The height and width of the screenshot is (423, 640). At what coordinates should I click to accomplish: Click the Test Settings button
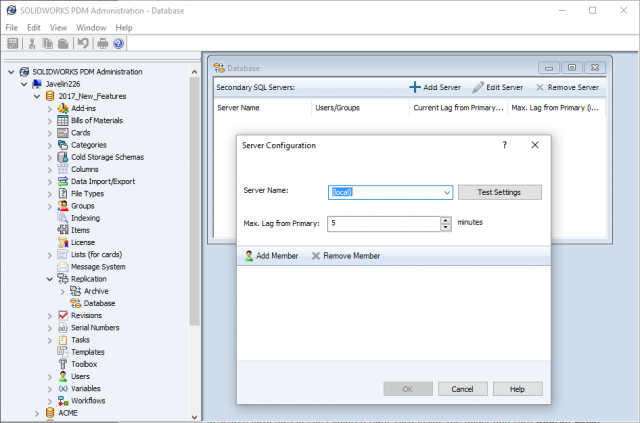[x=500, y=192]
